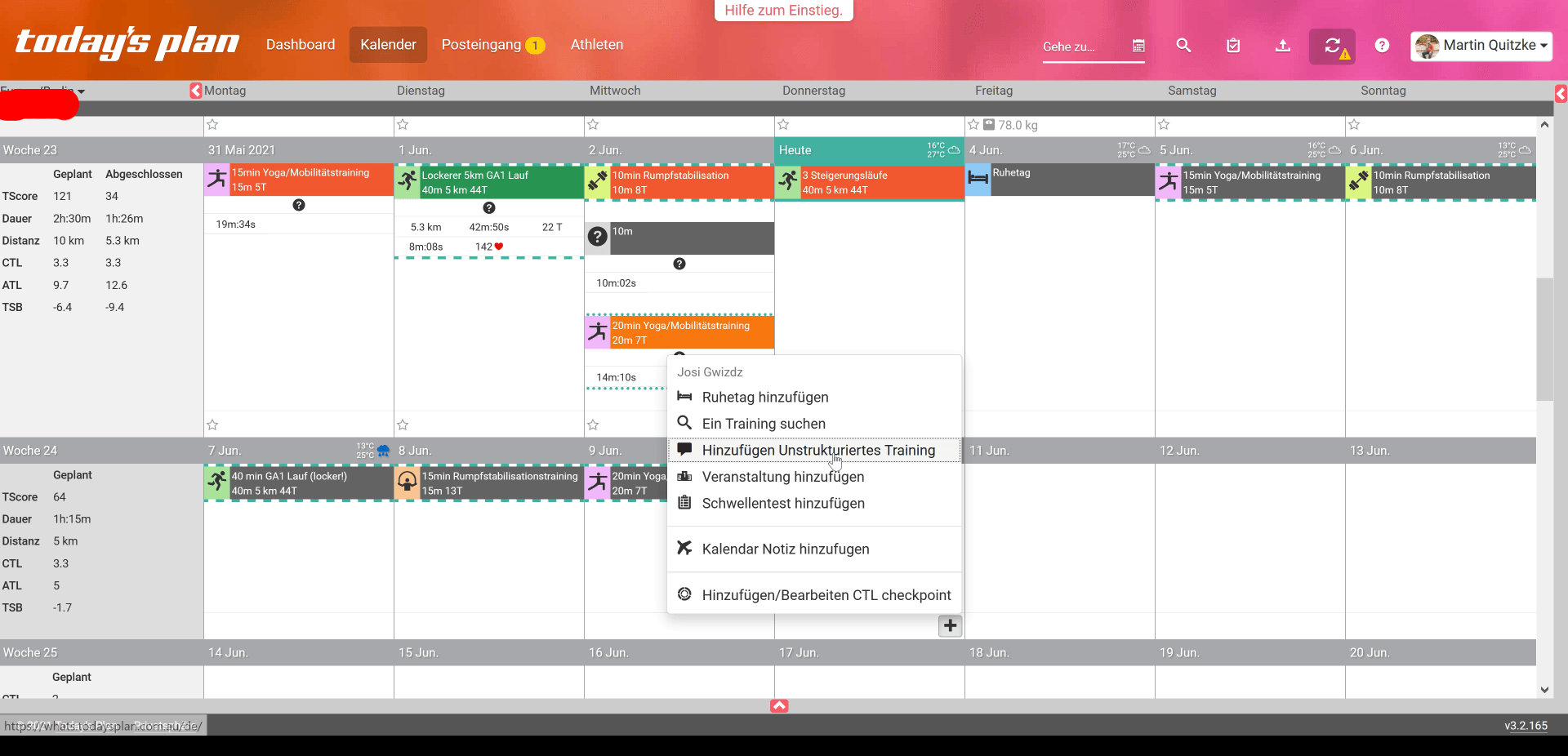This screenshot has height=756, width=1568.
Task: Open the search magnifier in header
Action: (x=1183, y=46)
